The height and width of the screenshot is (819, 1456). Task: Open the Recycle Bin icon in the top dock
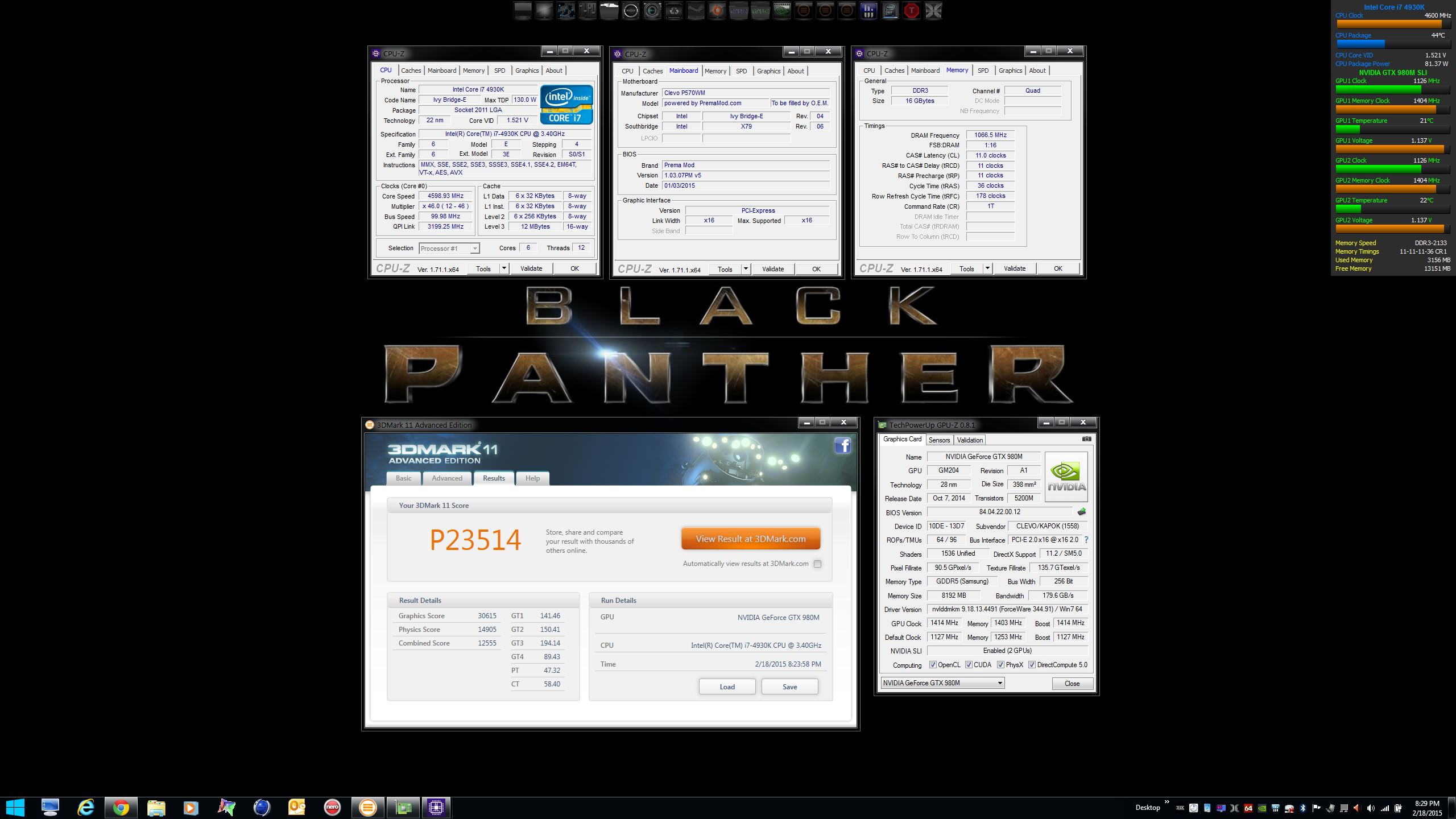point(674,11)
